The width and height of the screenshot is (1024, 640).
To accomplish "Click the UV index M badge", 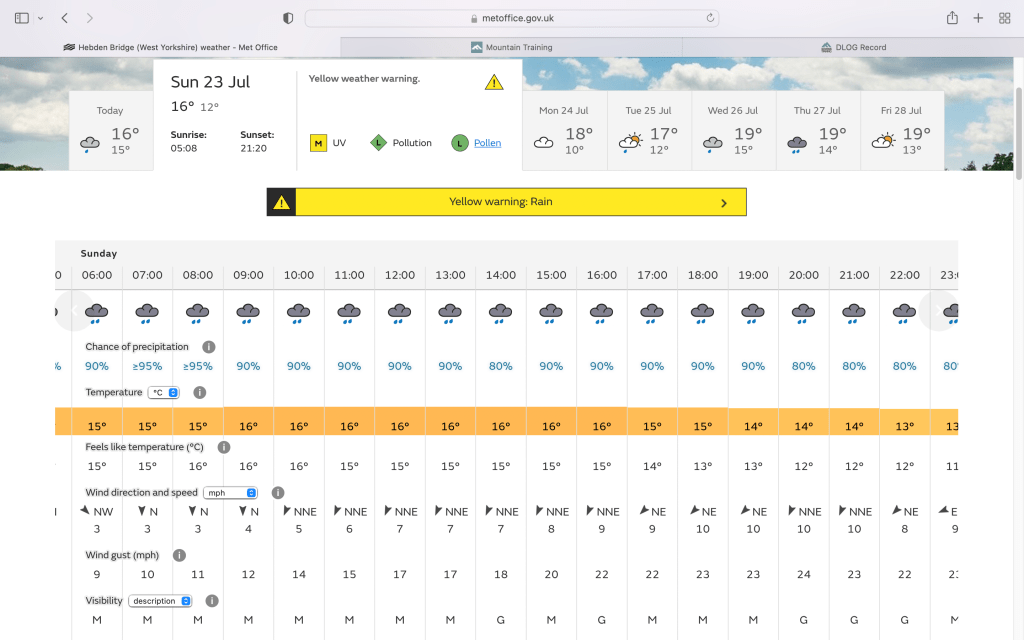I will click(318, 143).
